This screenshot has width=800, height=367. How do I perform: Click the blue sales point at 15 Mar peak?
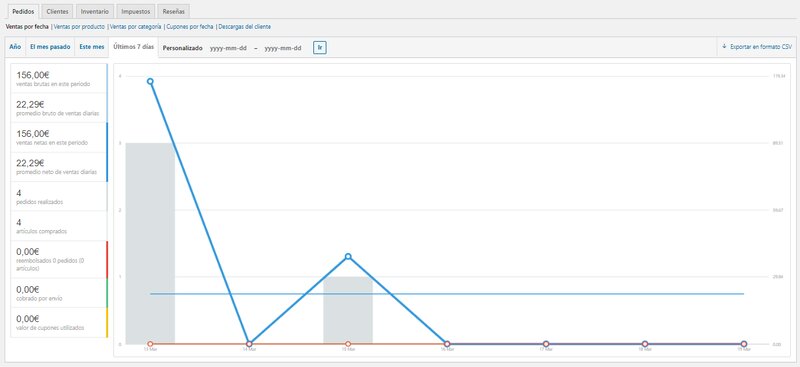pos(348,256)
